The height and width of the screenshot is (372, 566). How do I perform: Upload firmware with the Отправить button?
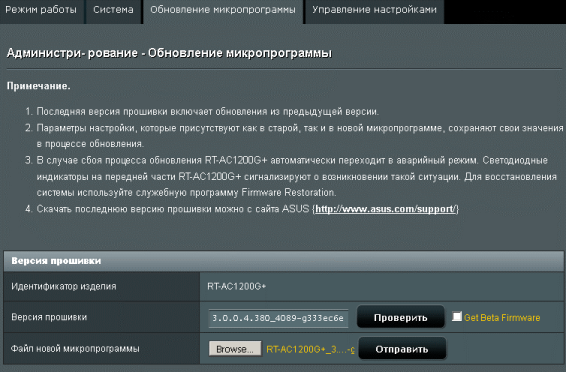pos(402,349)
